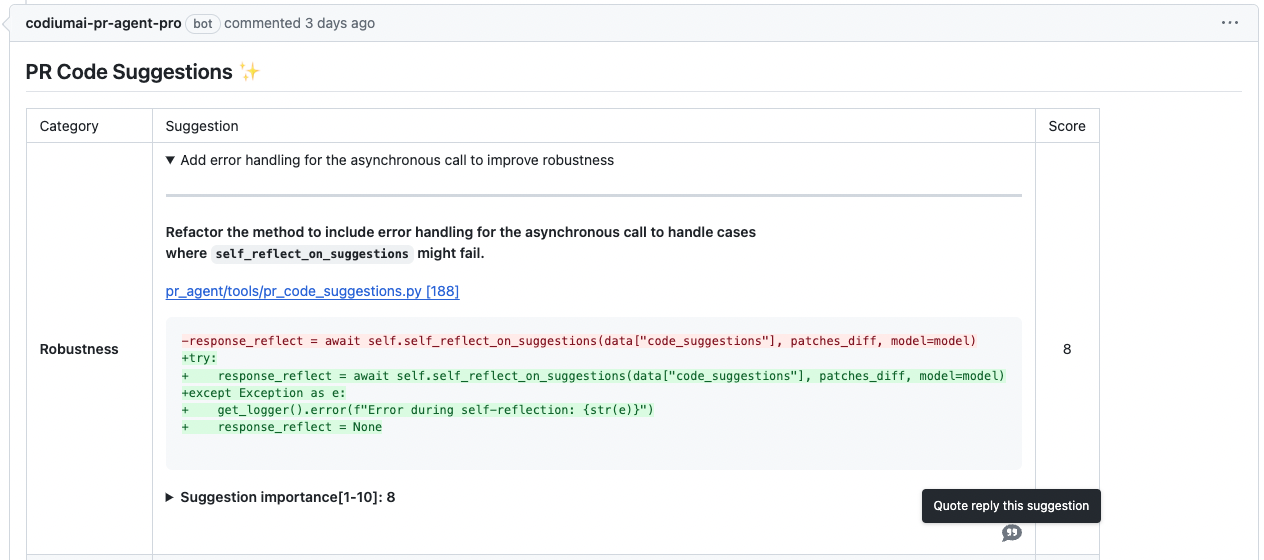
Task: Click the quote reply speech bubble icon
Action: click(x=1012, y=533)
